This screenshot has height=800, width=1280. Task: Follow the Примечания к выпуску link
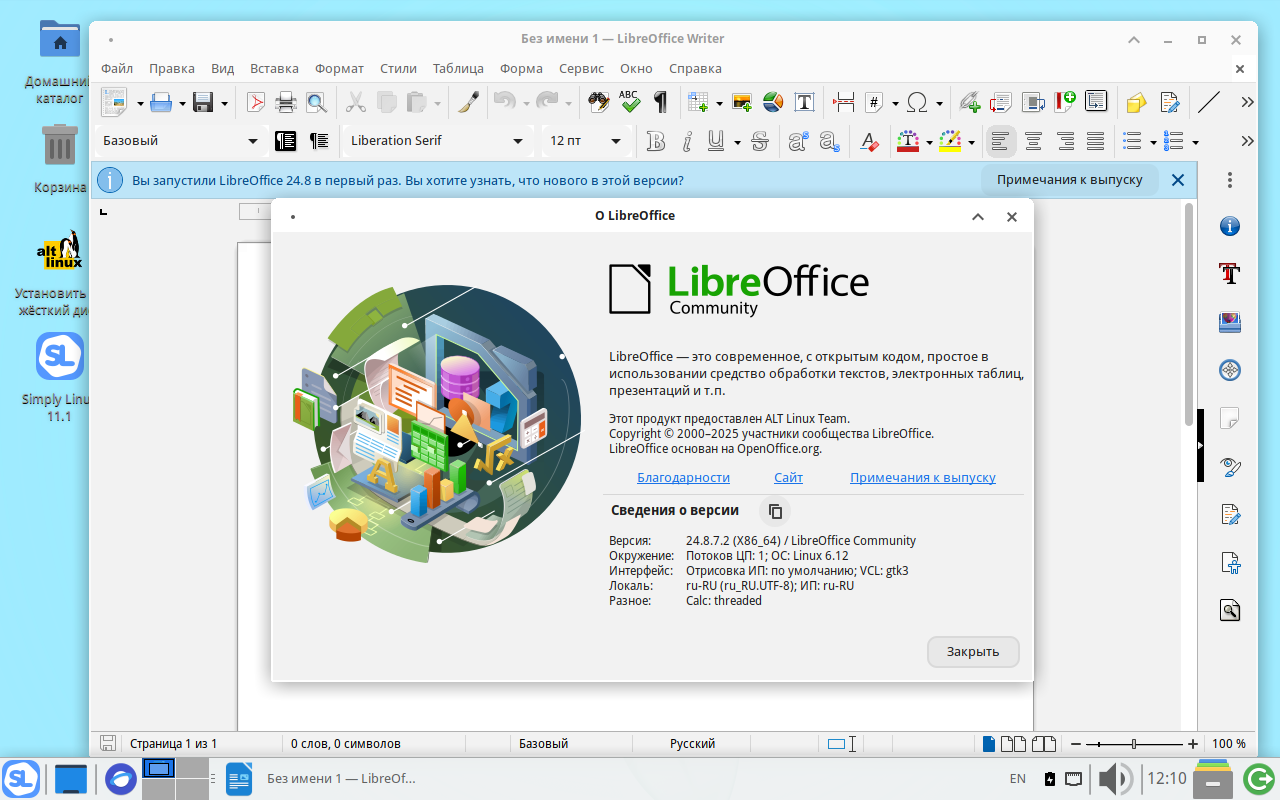922,477
